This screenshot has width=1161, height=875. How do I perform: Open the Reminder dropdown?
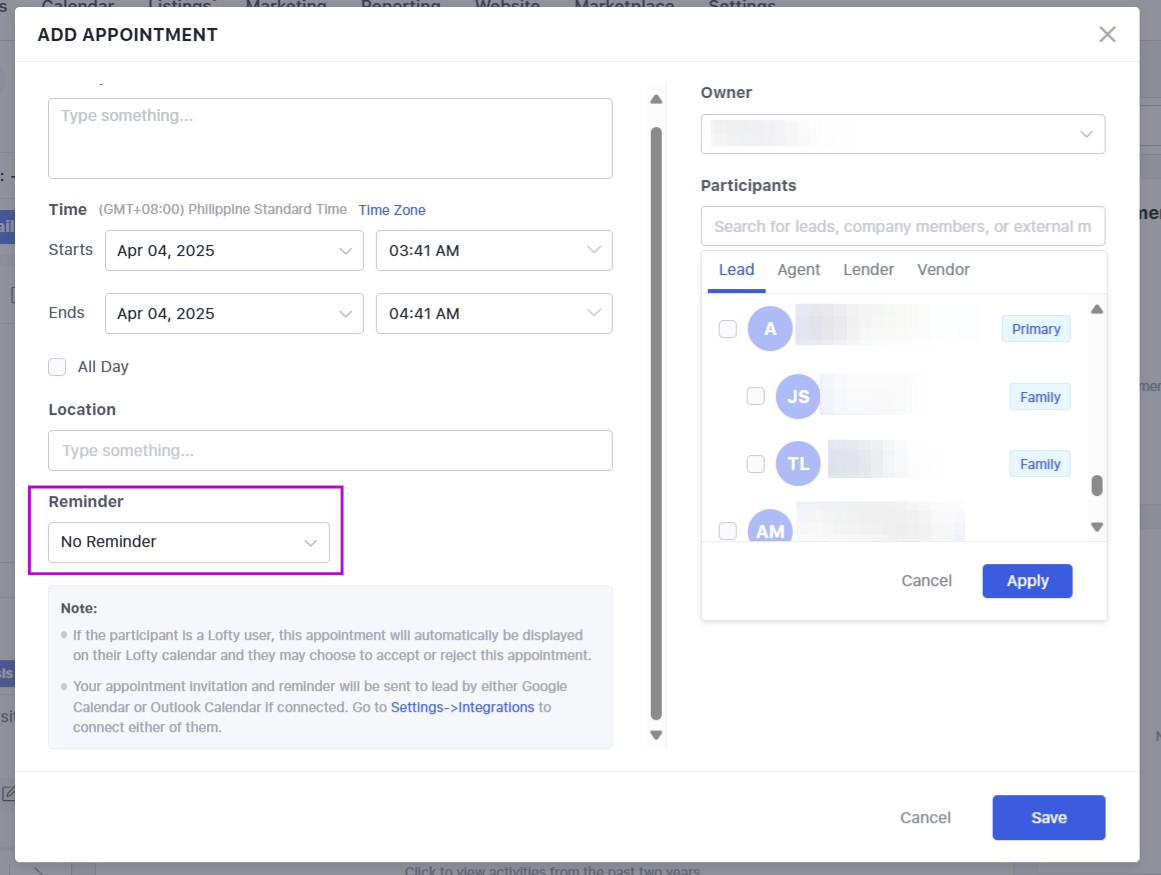coord(189,542)
